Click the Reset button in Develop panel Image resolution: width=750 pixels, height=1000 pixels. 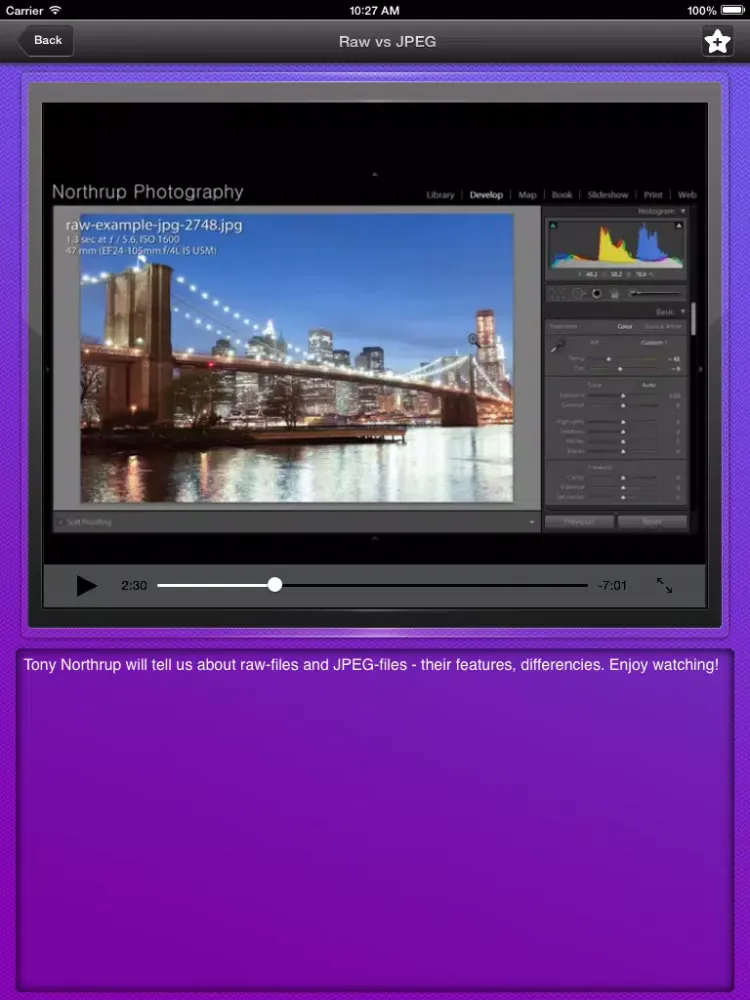tap(652, 522)
